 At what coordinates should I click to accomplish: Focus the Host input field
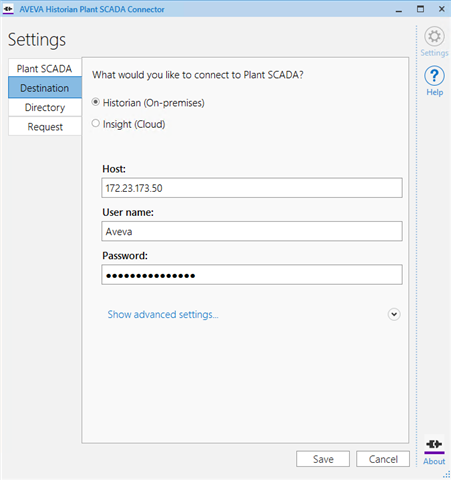coord(252,188)
